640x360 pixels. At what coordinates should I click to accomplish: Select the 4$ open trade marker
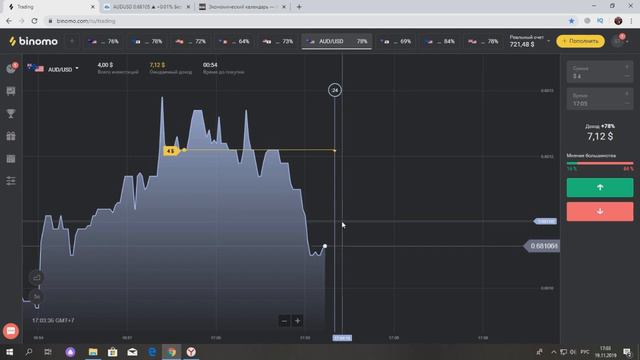pos(171,151)
